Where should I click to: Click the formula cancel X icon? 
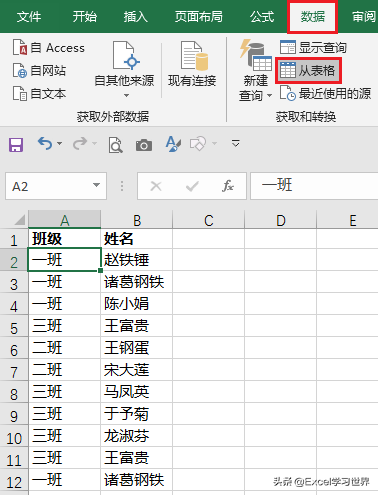tap(156, 186)
